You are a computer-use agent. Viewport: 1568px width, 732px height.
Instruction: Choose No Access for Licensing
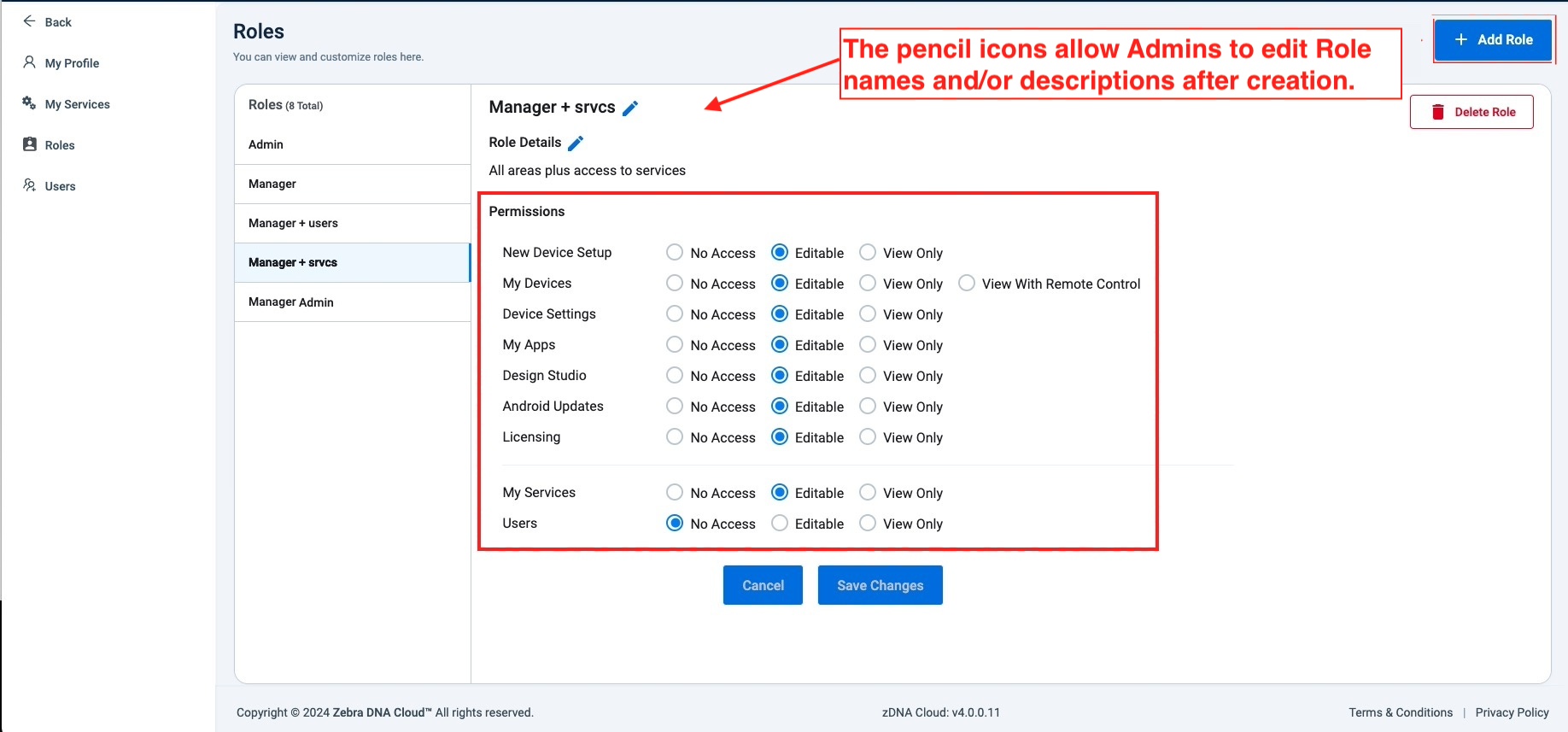(x=675, y=437)
